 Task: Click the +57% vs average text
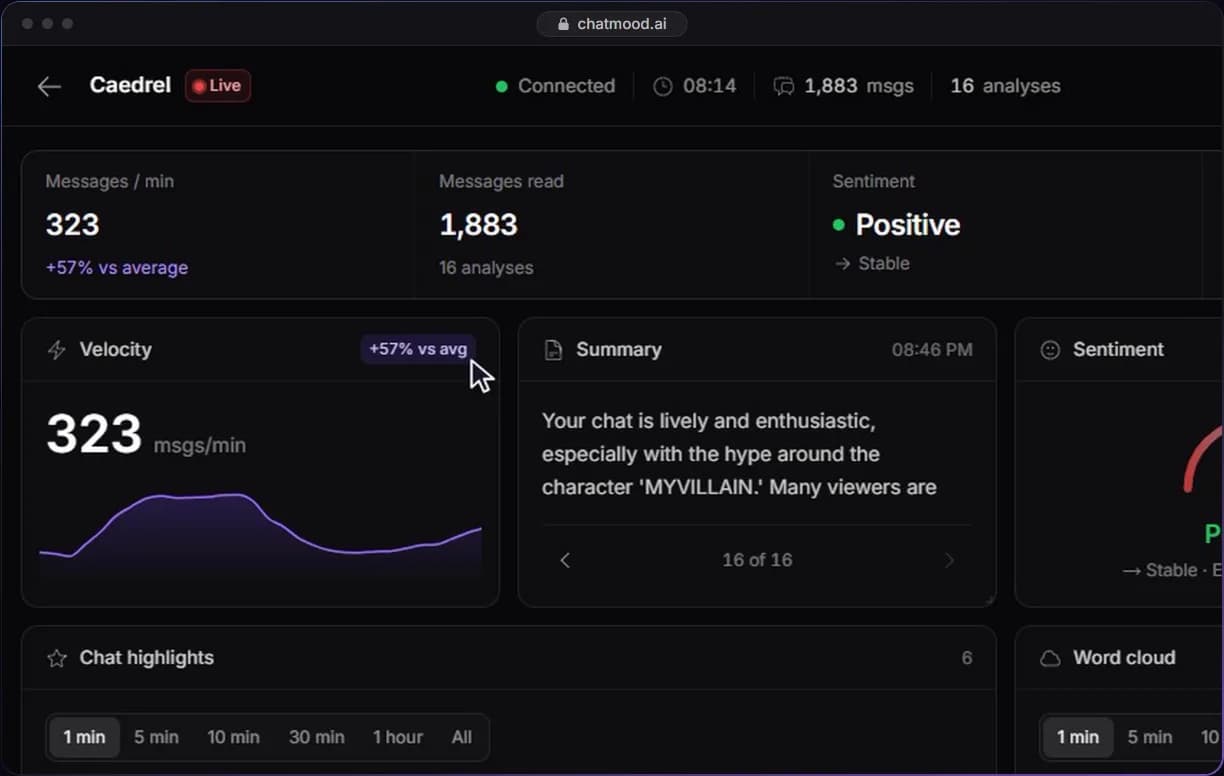tap(117, 268)
